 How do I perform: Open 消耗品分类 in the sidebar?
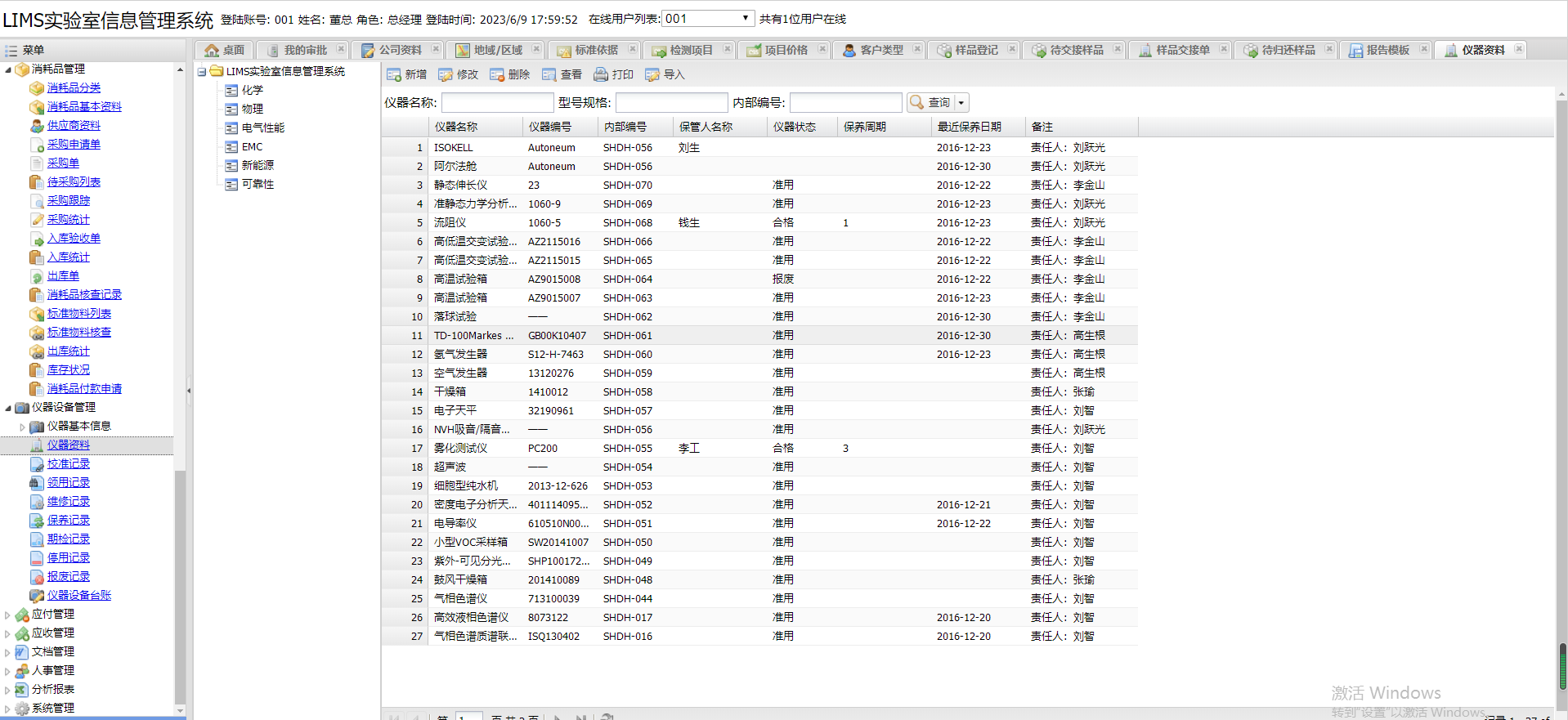pos(74,87)
